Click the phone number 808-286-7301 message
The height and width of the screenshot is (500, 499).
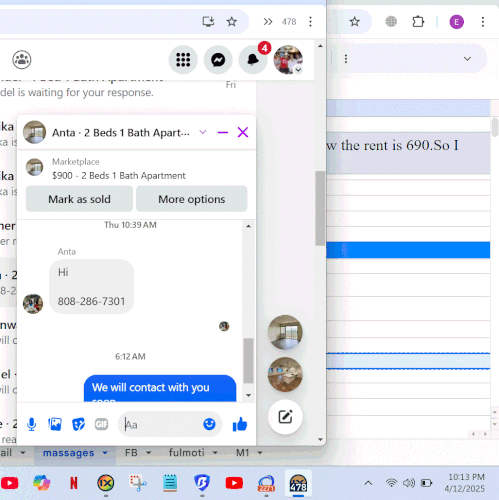[x=91, y=301]
